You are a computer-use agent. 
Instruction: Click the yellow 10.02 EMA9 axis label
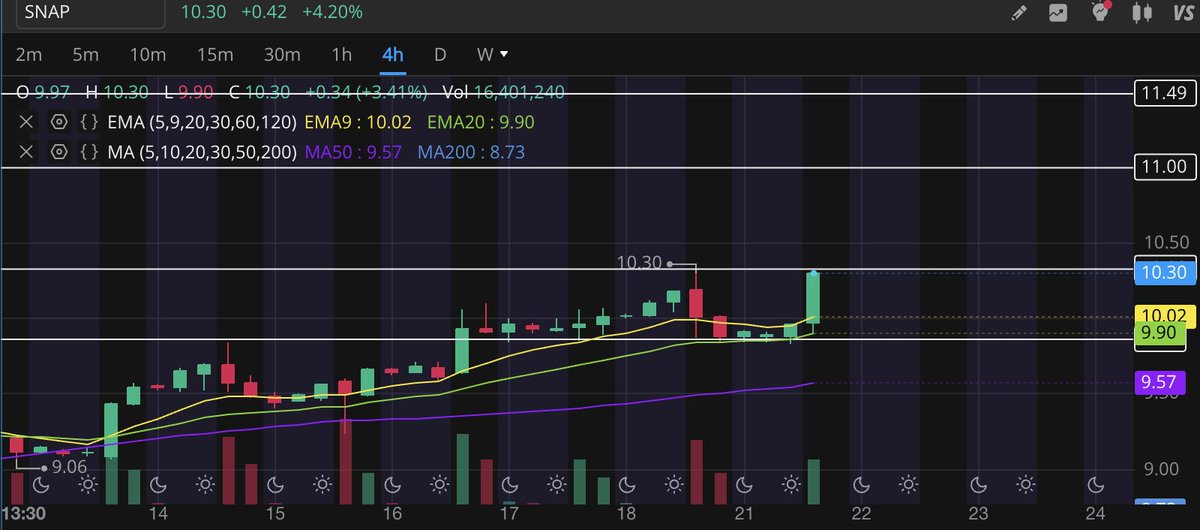point(1164,315)
